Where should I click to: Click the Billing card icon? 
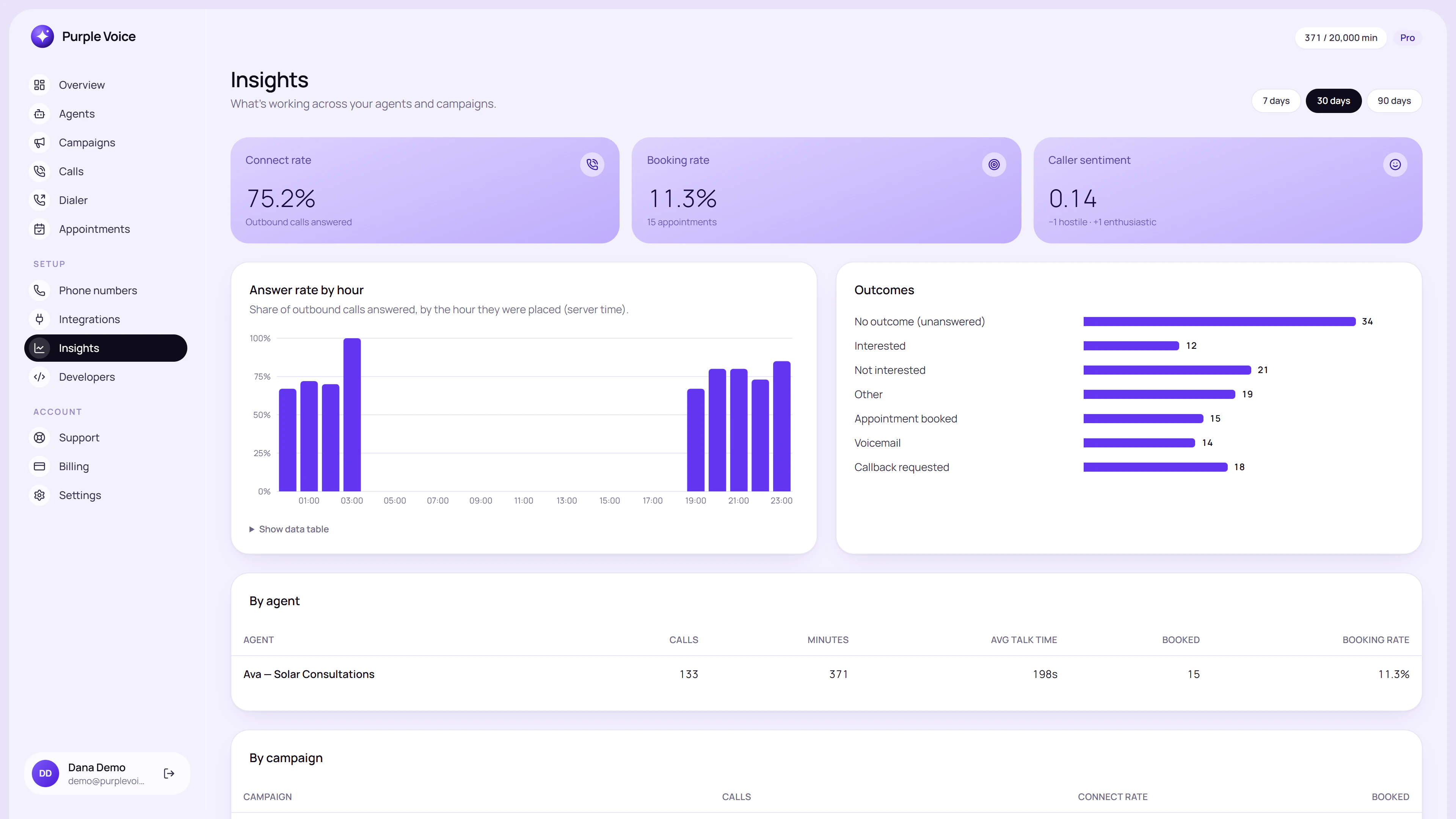tap(39, 466)
